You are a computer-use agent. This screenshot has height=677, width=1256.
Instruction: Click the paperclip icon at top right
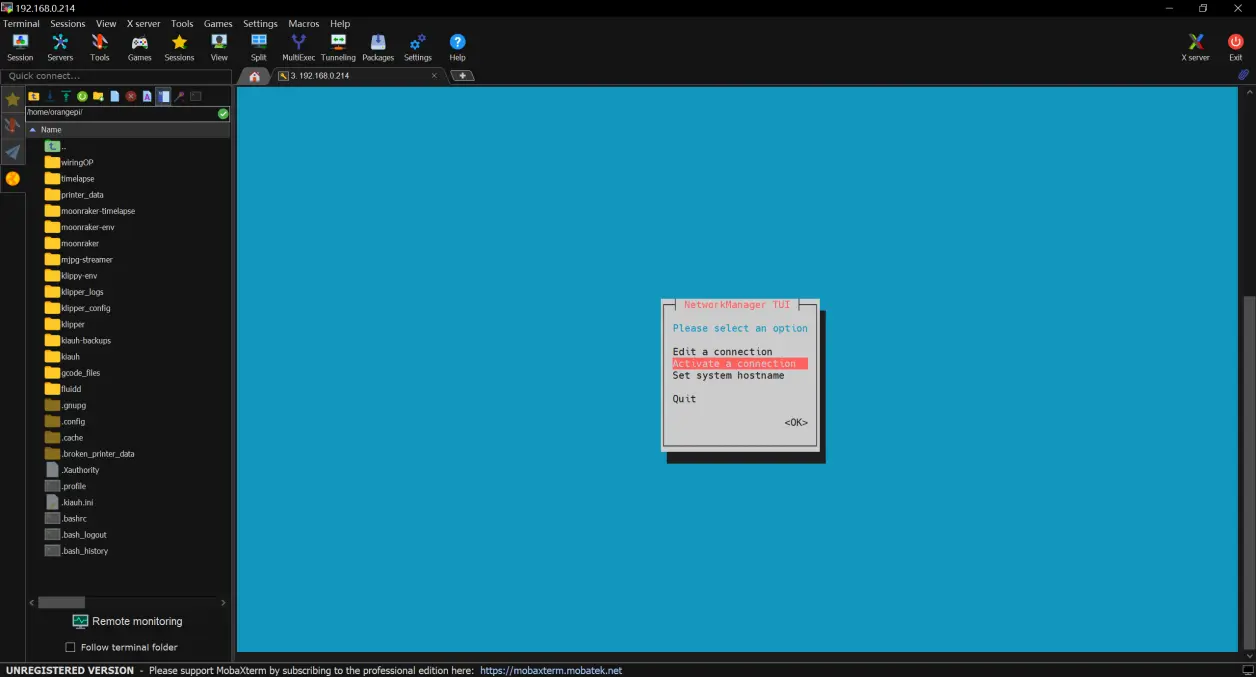(1244, 75)
